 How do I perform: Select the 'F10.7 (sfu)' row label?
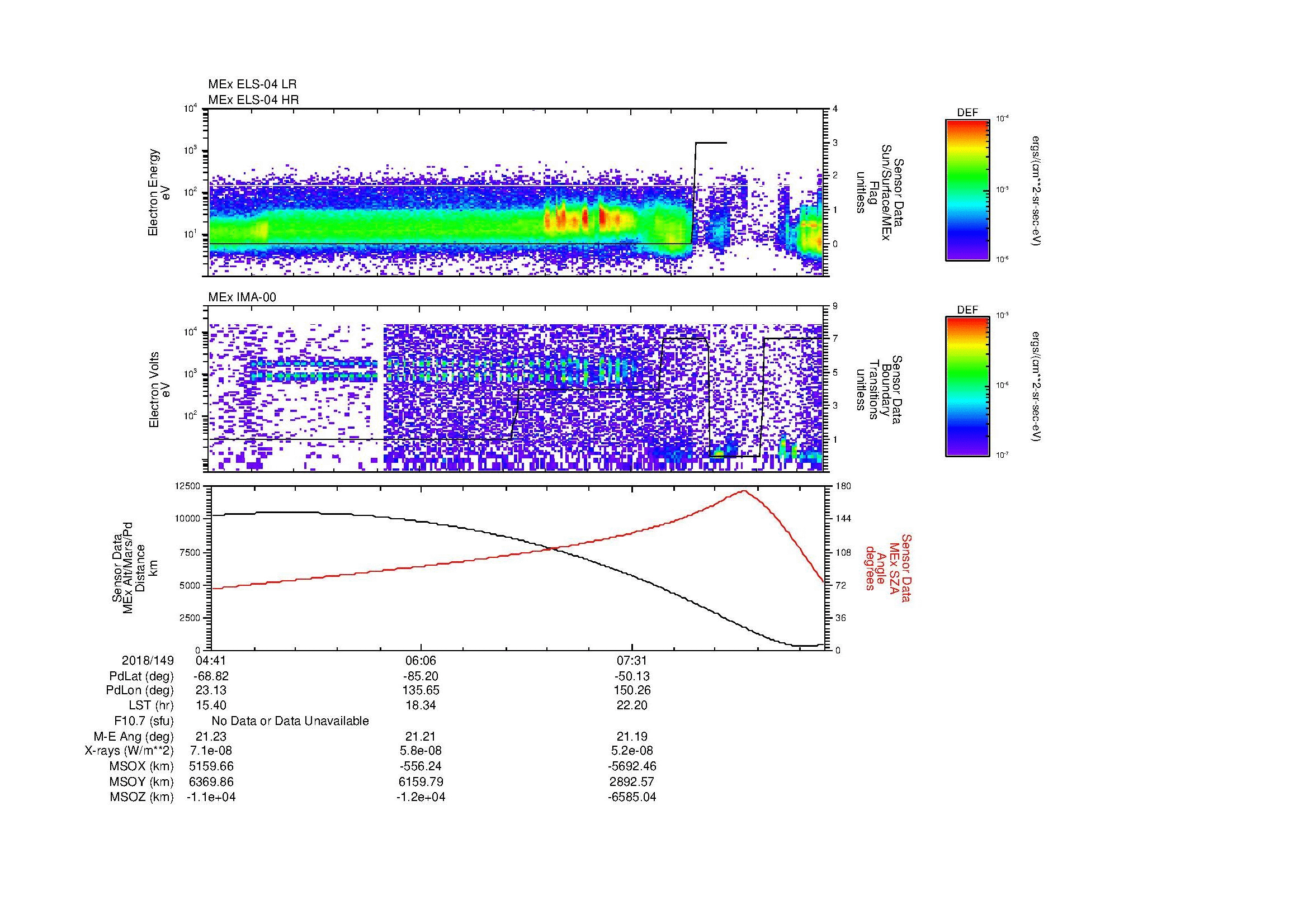tap(144, 721)
